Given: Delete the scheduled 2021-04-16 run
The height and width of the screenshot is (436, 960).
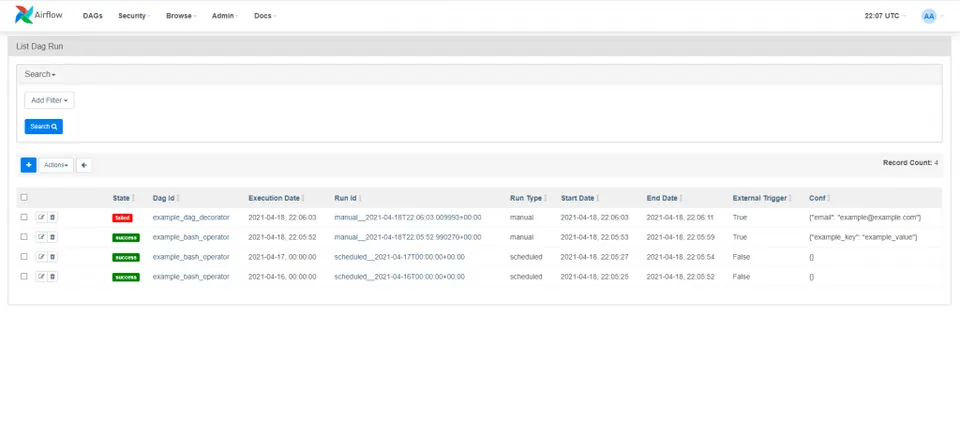Looking at the screenshot, I should (52, 276).
